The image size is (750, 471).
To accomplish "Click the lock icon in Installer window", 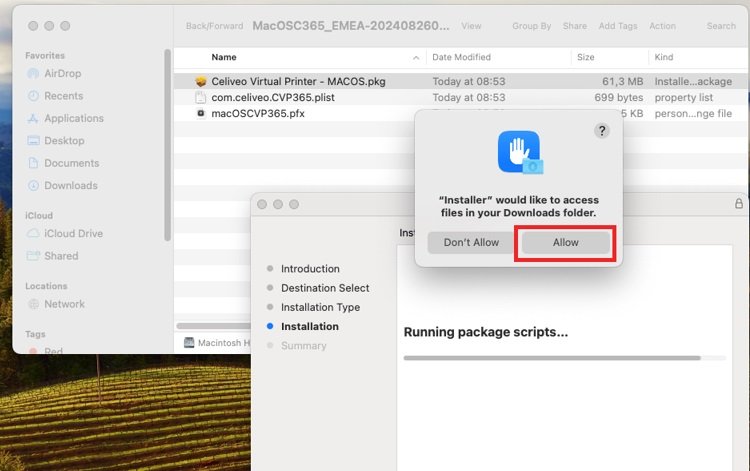I will (x=739, y=204).
